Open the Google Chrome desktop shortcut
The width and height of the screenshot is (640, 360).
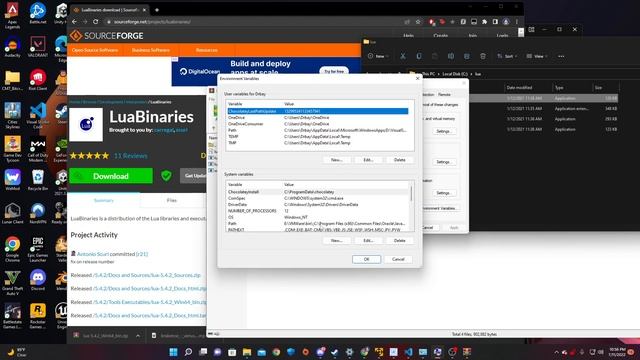12,249
